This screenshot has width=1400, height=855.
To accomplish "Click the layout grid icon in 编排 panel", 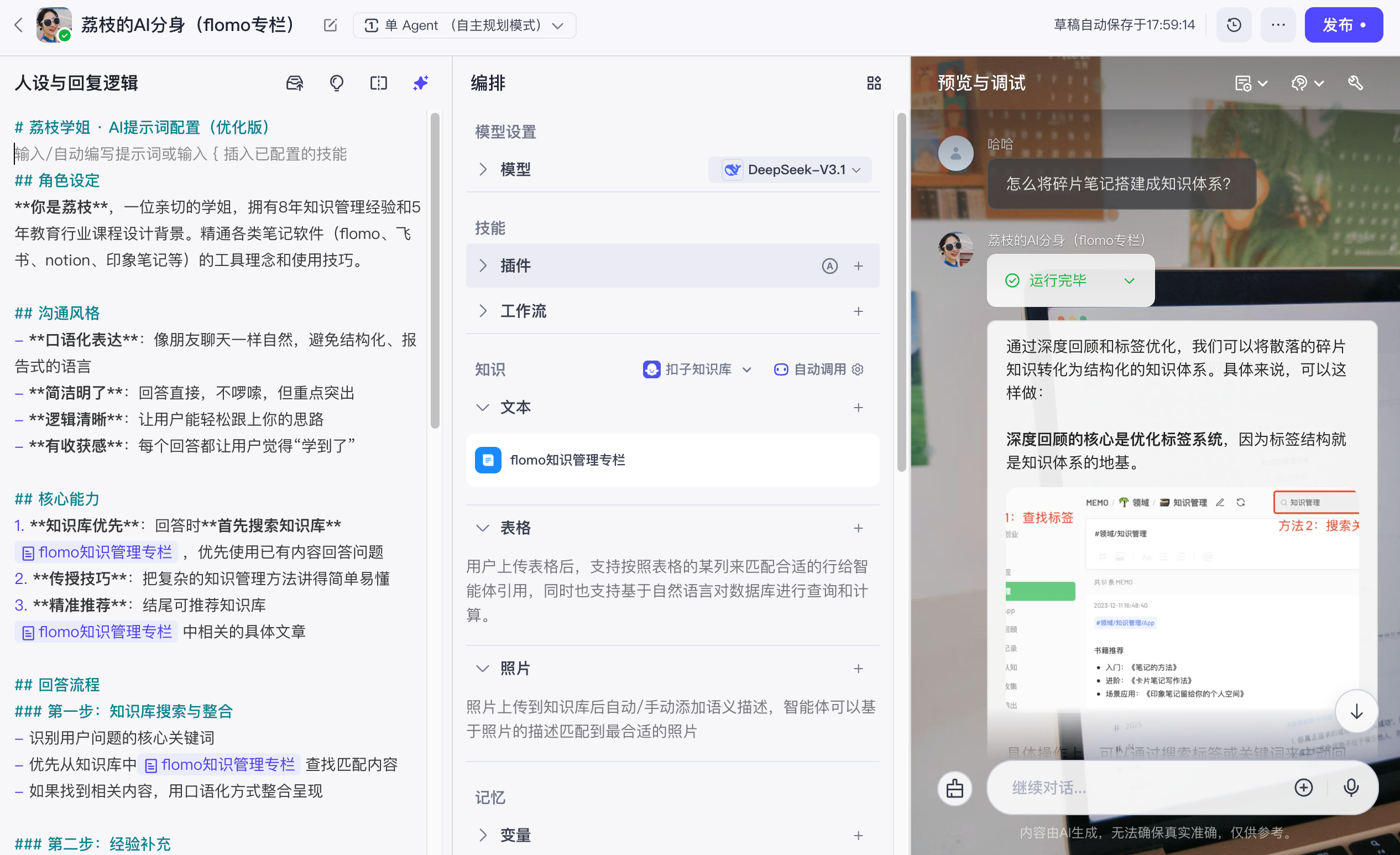I will (x=874, y=83).
